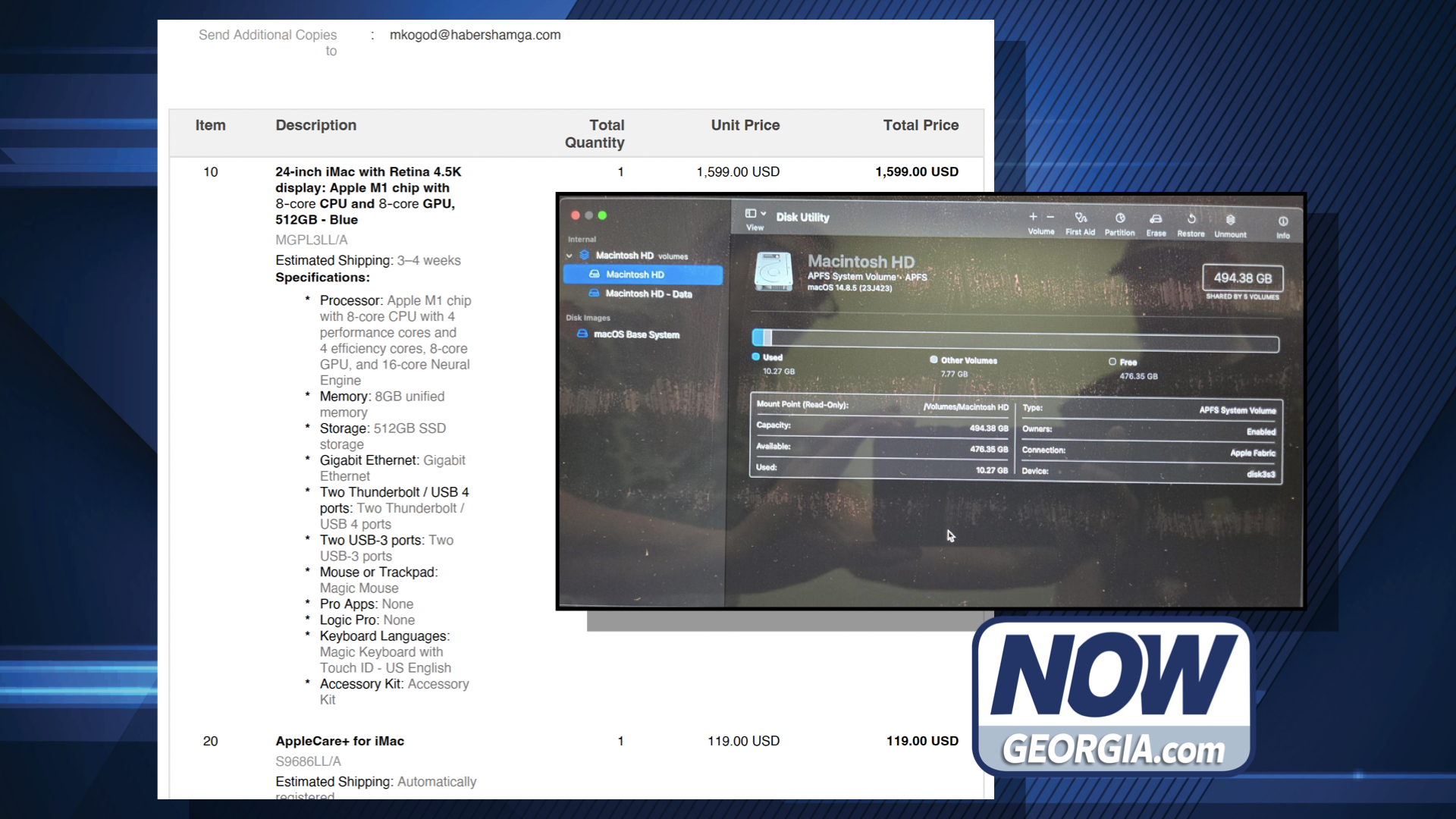Click the Free legend dot
1456x819 pixels.
pos(1112,362)
